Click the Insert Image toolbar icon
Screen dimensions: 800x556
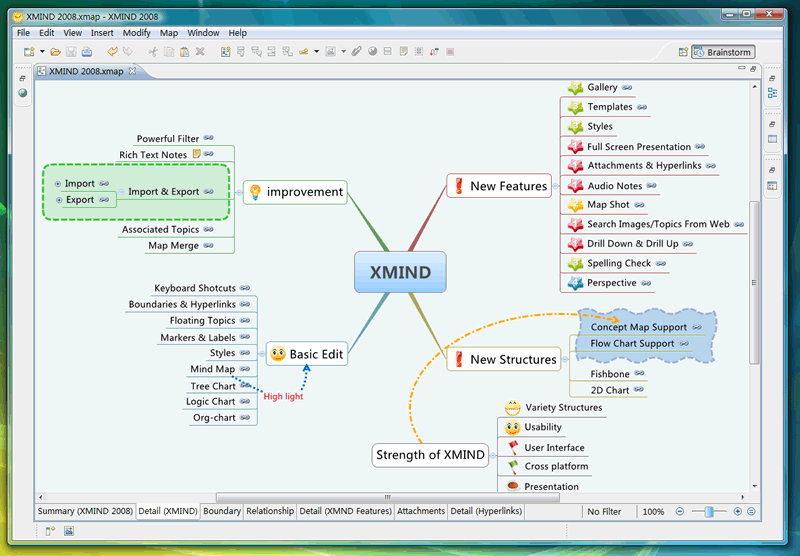click(x=331, y=52)
